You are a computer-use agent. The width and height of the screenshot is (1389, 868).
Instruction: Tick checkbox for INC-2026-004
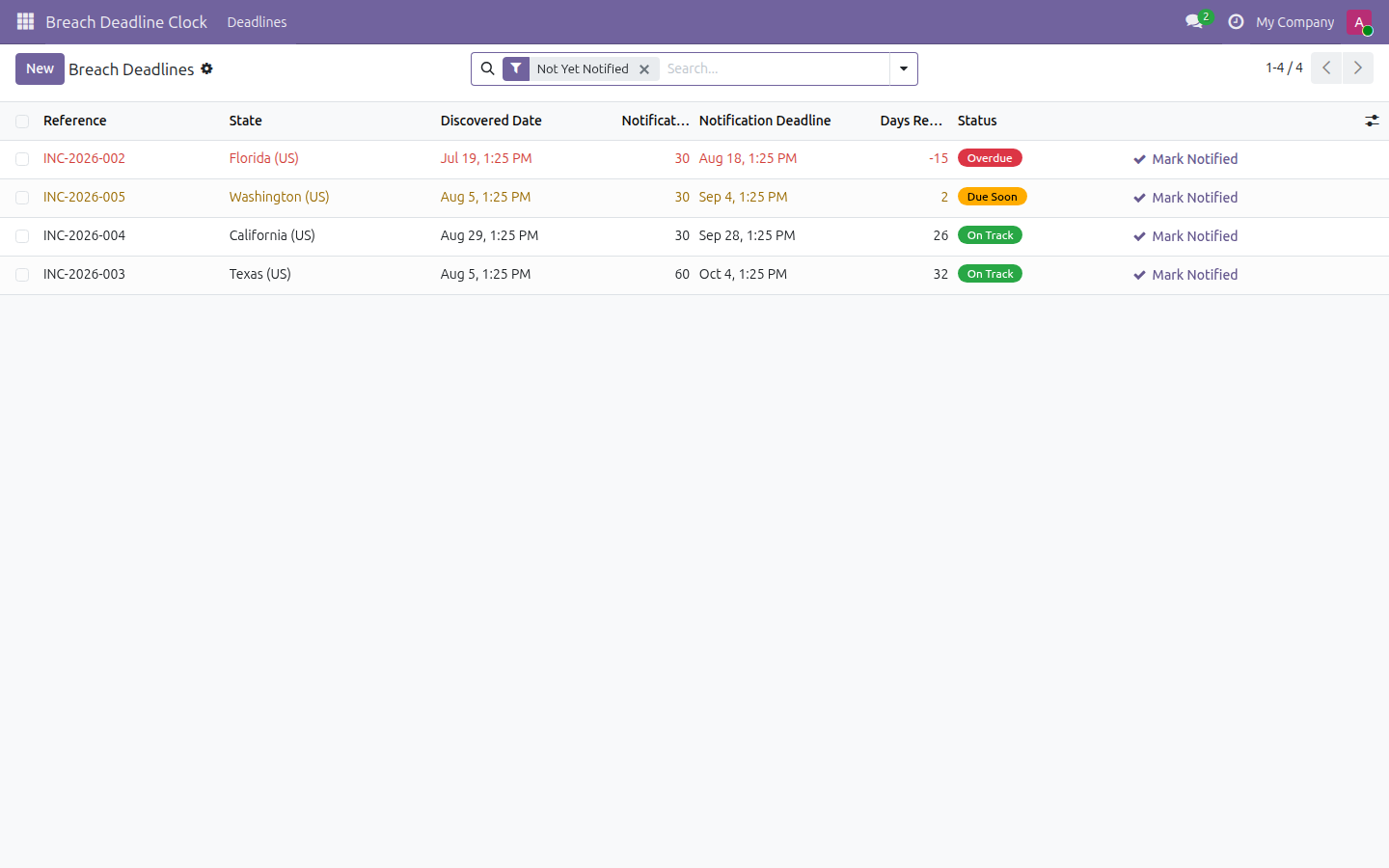(22, 236)
